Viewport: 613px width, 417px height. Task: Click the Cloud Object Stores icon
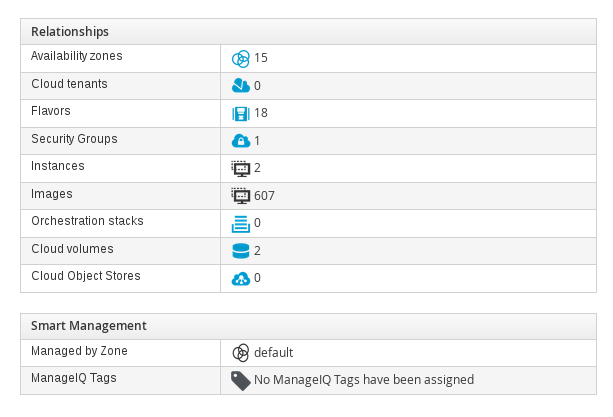pos(240,278)
